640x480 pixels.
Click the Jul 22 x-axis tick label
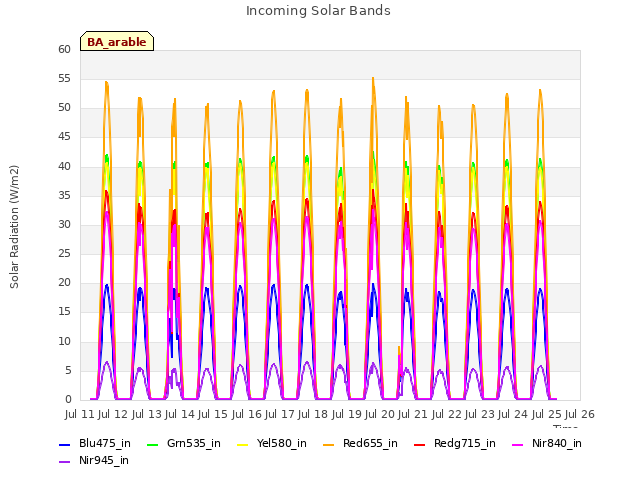(447, 414)
